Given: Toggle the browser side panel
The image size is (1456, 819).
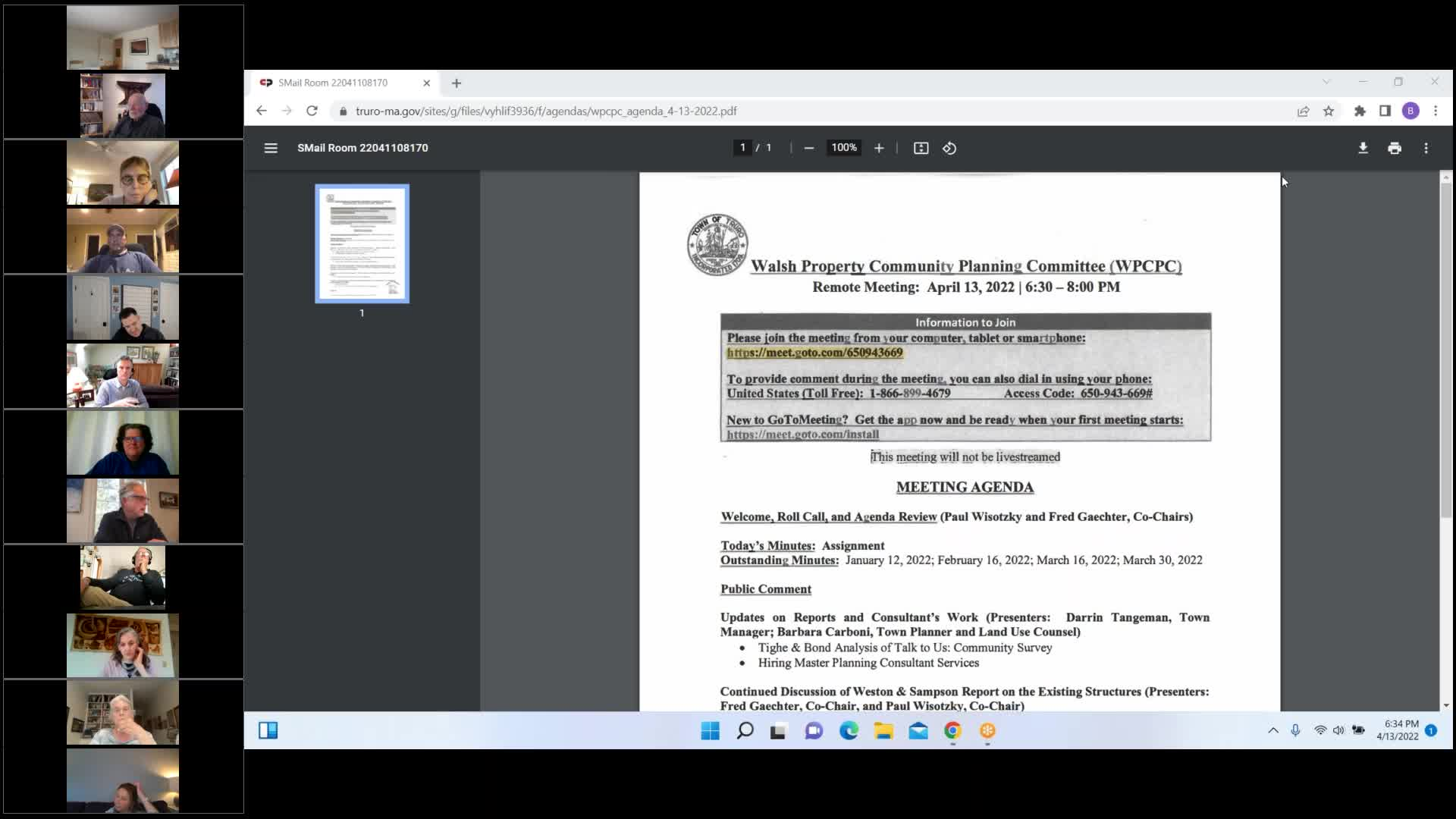Looking at the screenshot, I should pos(1385,111).
